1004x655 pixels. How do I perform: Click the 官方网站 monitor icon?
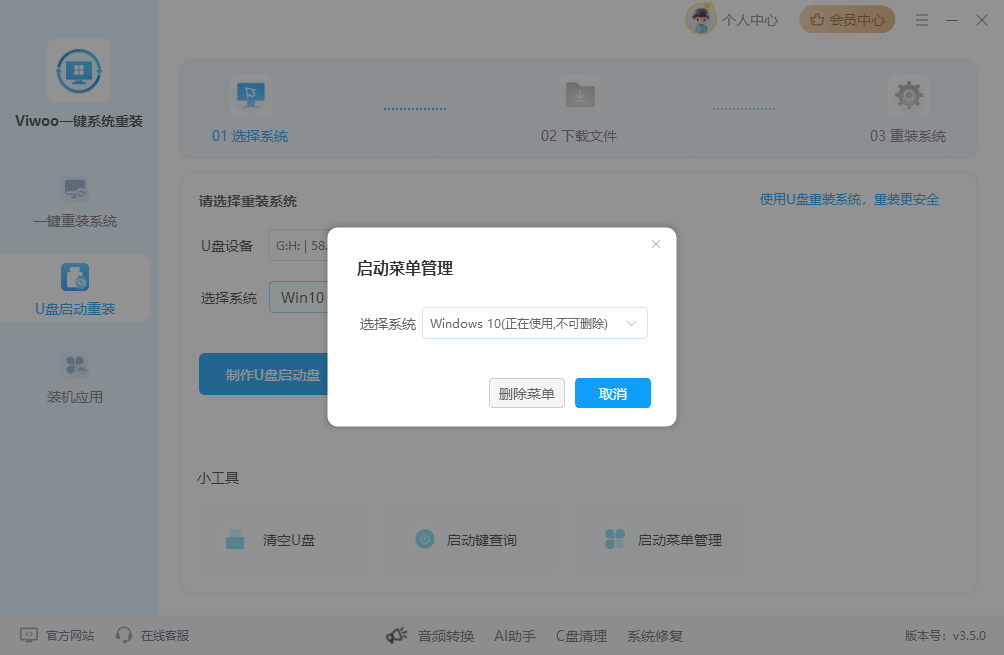[x=29, y=635]
